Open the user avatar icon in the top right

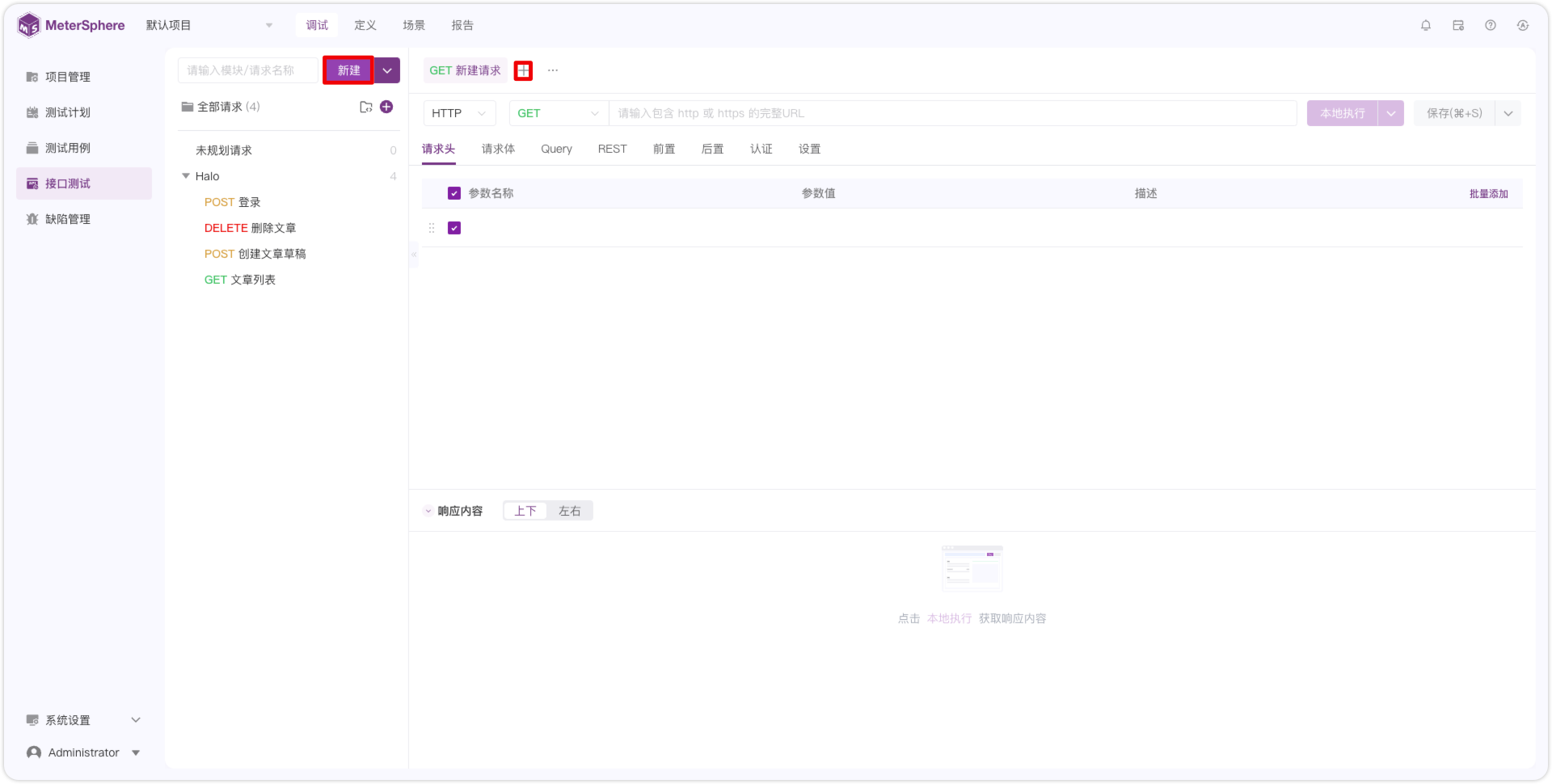pyautogui.click(x=1523, y=25)
